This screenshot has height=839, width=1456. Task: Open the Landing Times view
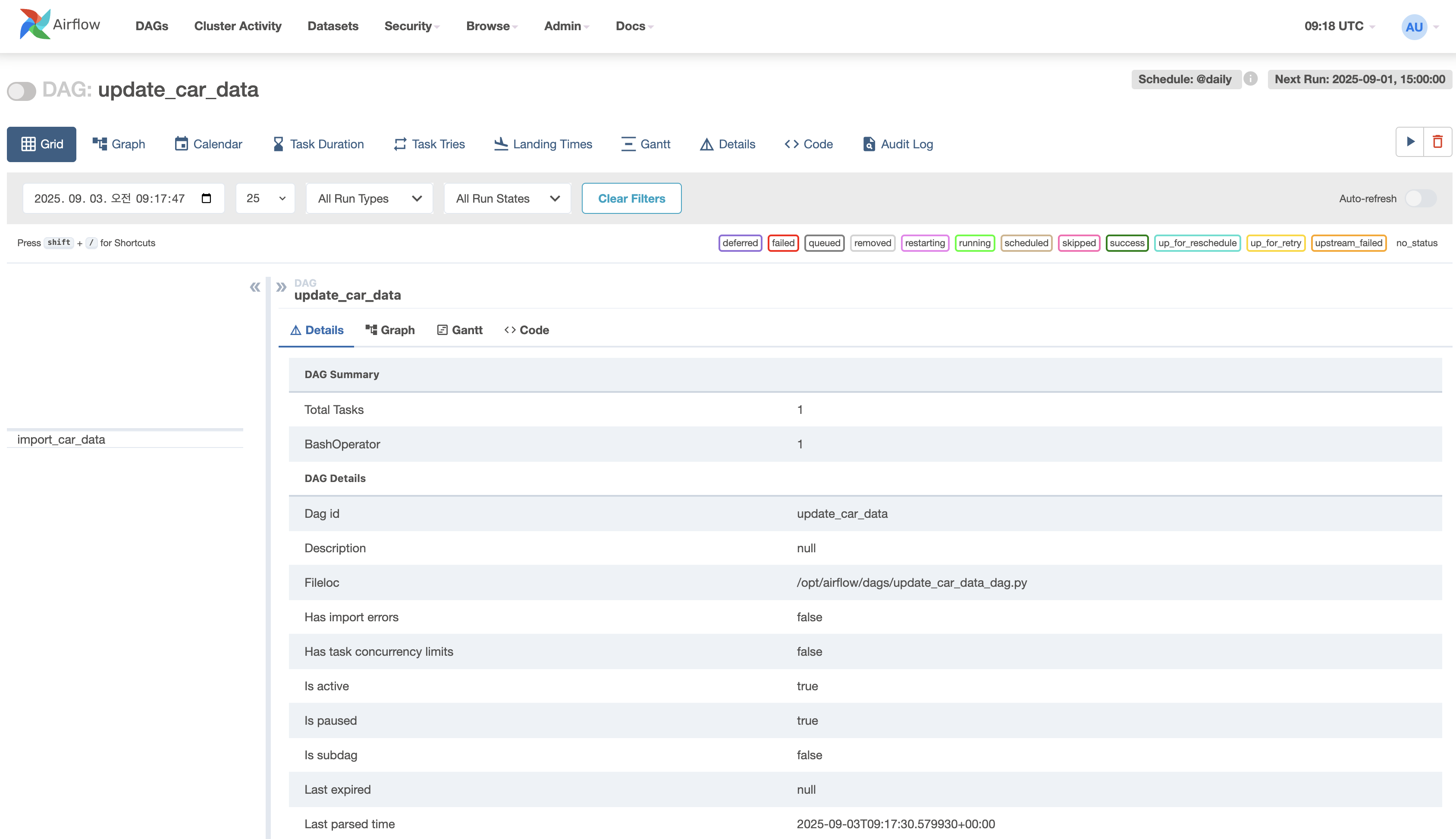pyautogui.click(x=543, y=144)
